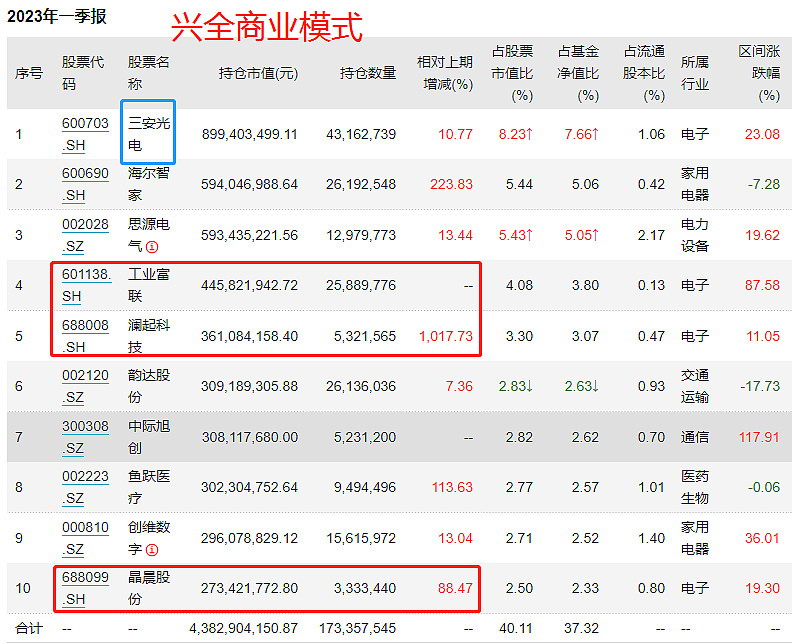Click the 股票代码 column header
The height and width of the screenshot is (644, 792).
click(x=83, y=74)
